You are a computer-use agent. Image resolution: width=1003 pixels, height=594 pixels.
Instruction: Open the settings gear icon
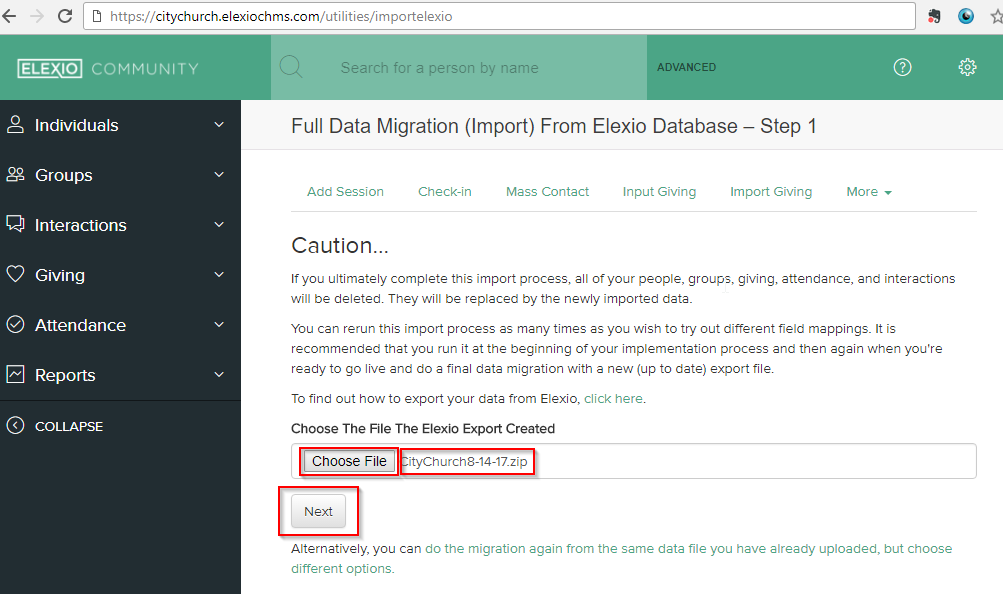(967, 67)
